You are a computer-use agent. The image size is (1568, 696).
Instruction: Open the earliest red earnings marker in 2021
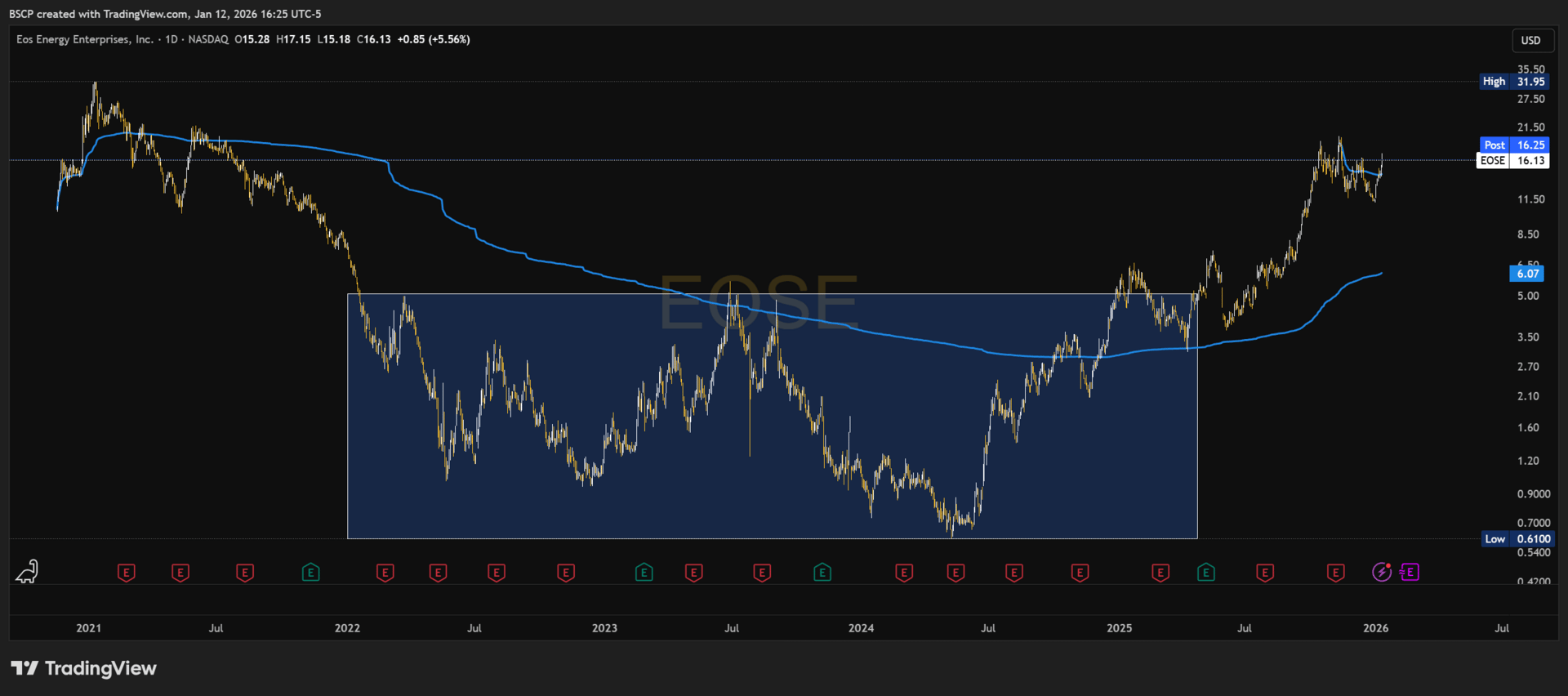[x=126, y=573]
